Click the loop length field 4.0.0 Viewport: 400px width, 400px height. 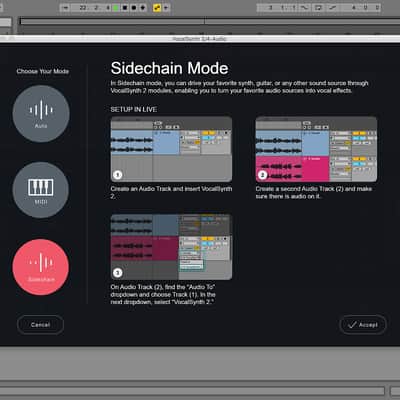point(362,7)
